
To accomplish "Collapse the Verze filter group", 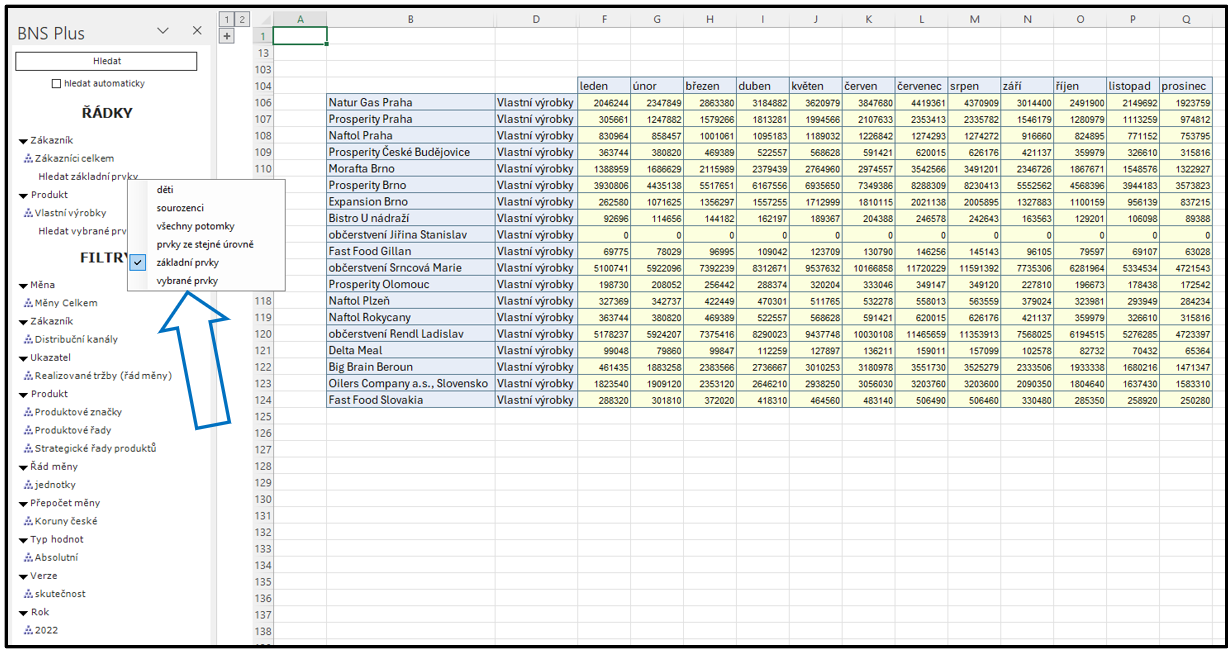I will [x=23, y=576].
